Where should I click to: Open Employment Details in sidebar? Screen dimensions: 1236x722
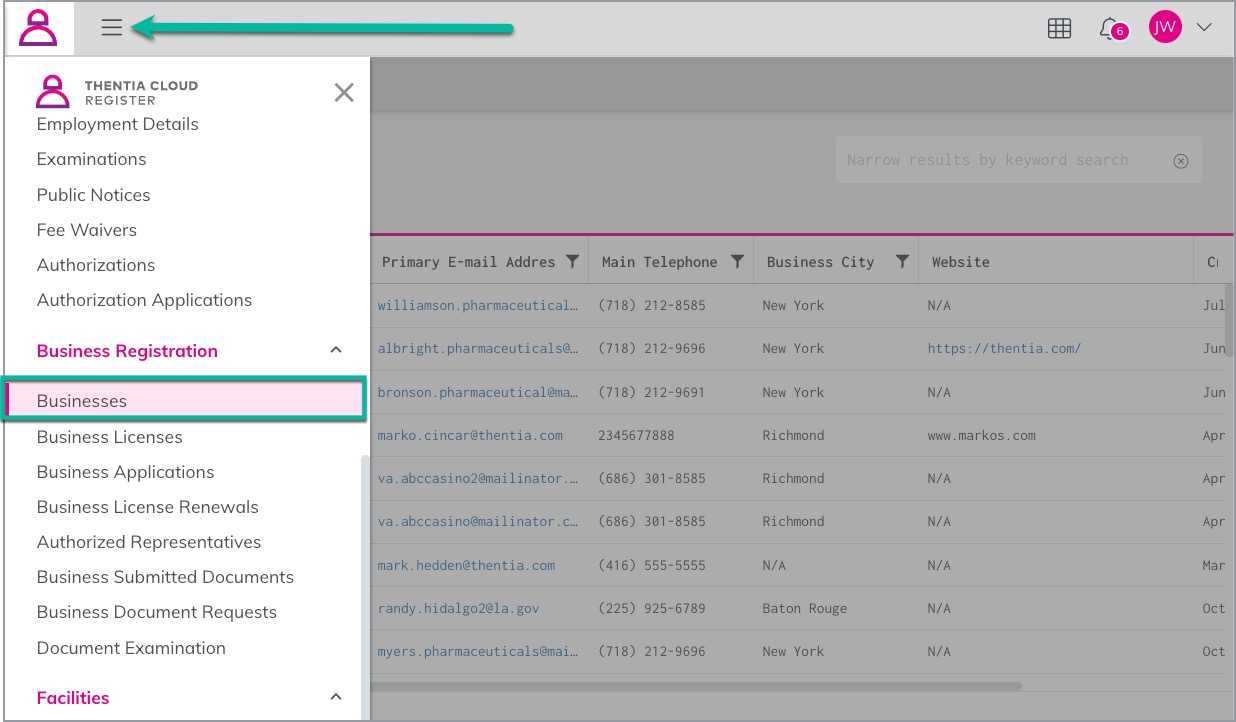click(x=118, y=124)
